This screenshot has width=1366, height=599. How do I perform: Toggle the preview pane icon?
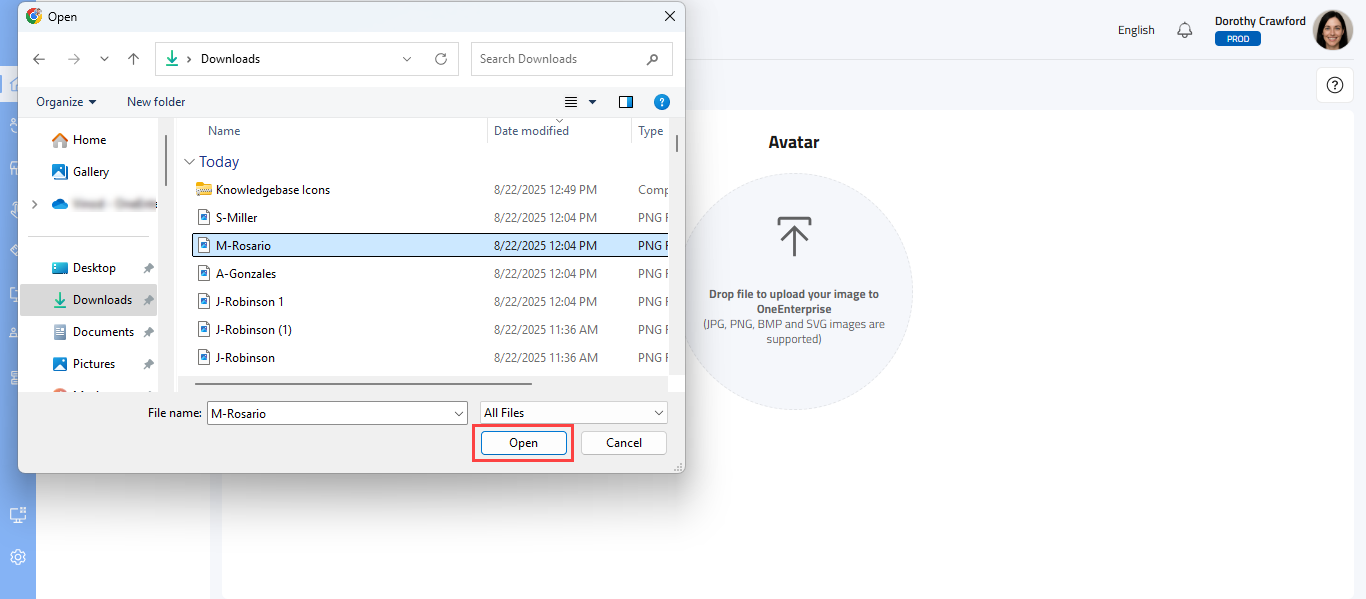tap(626, 102)
